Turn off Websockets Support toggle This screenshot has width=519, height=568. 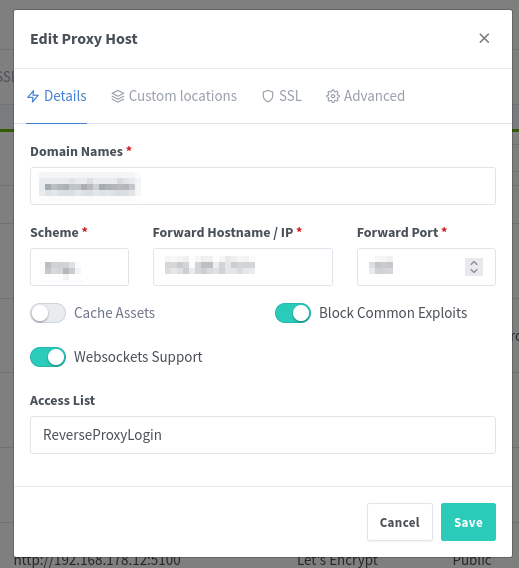48,357
